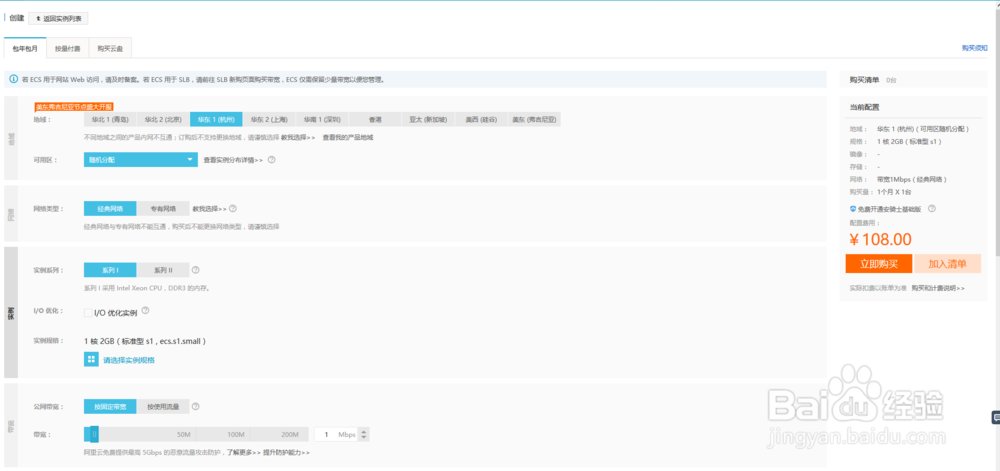Click the orange 立即购买 button
The height and width of the screenshot is (471, 1000).
tap(879, 264)
